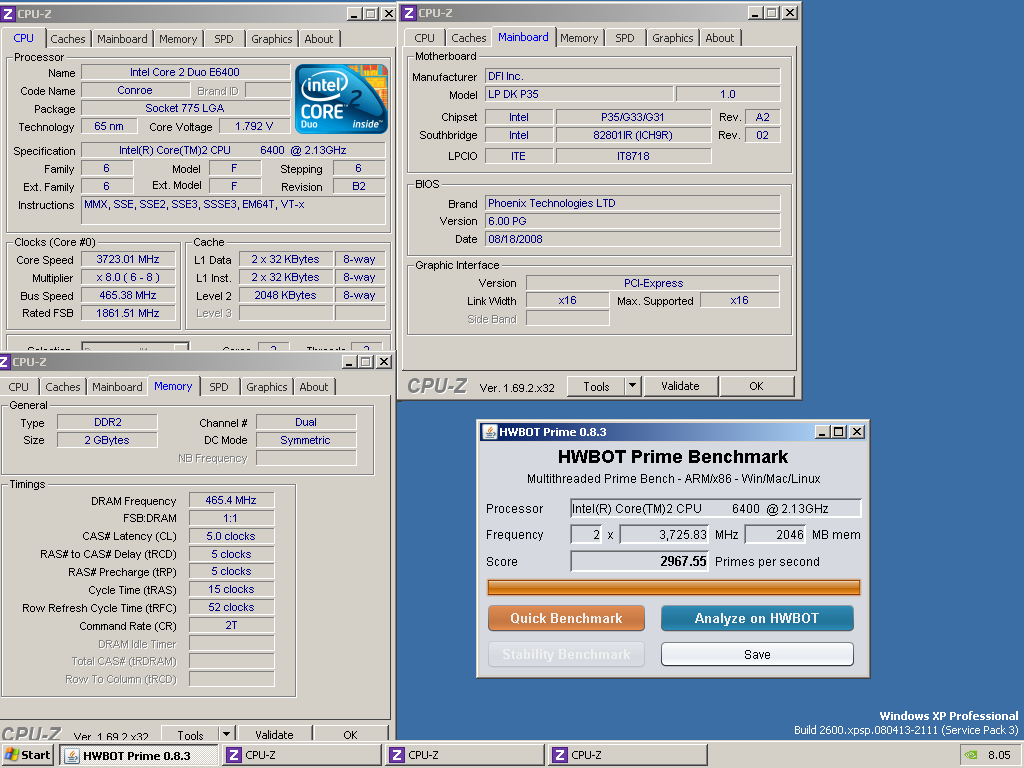Open the Graphics tab in the CPU window
Image resolution: width=1024 pixels, height=768 pixels.
272,39
